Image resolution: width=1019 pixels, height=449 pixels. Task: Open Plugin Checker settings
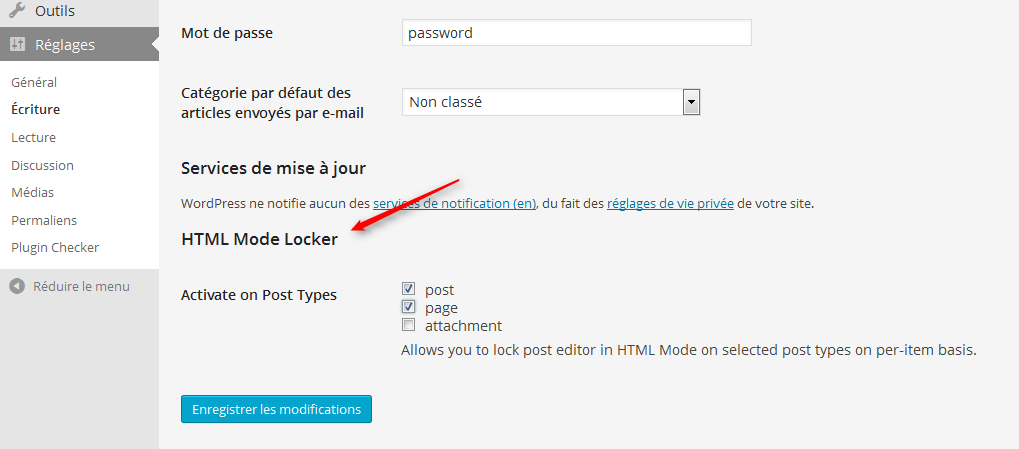tap(55, 248)
